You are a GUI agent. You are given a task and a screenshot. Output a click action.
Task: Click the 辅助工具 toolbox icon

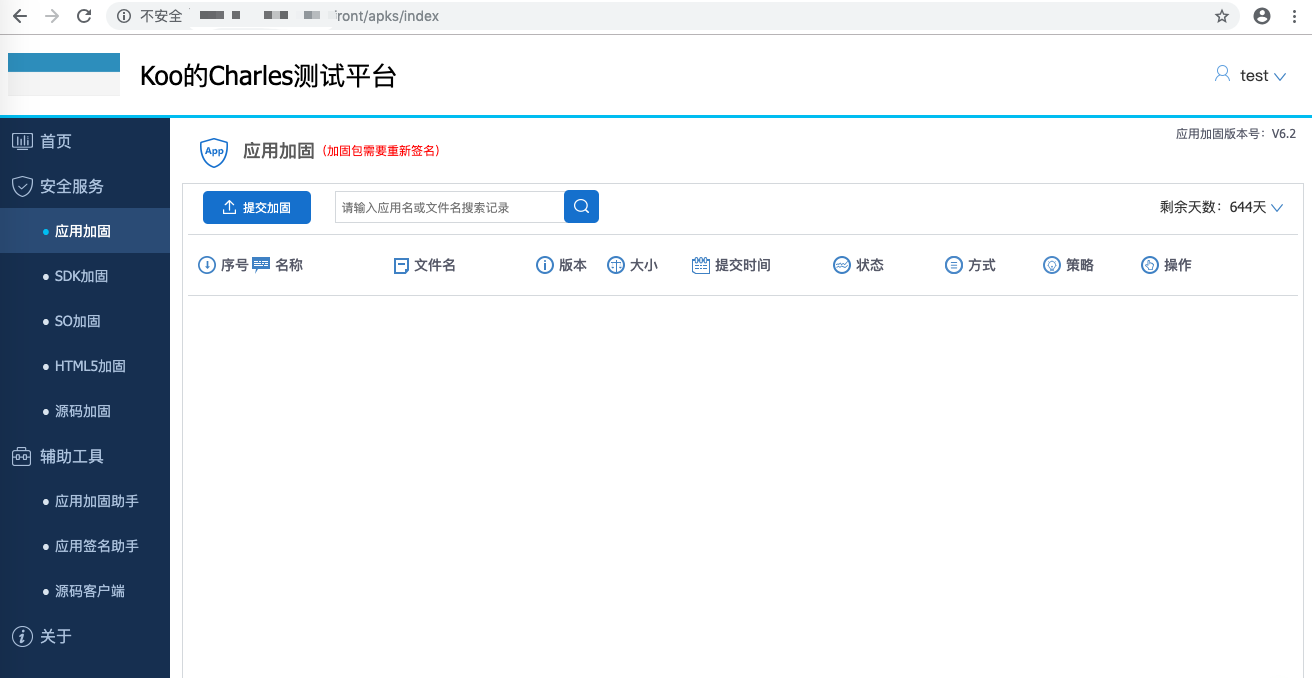[22, 456]
